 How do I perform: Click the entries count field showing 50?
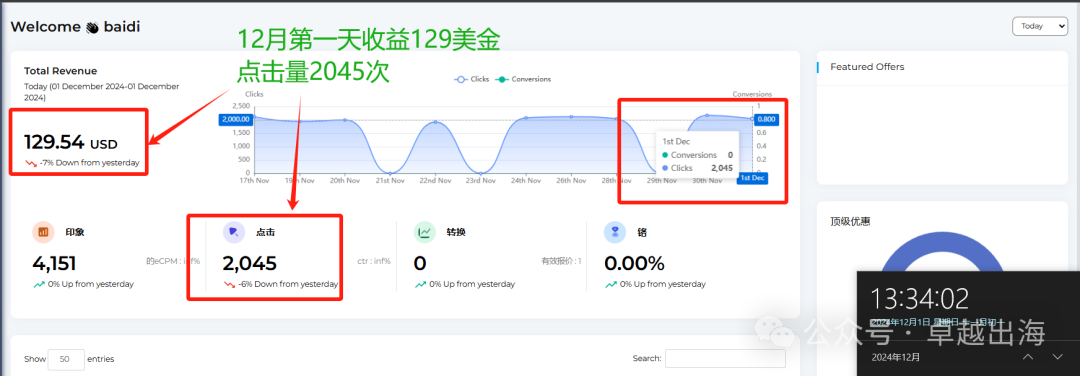click(66, 359)
